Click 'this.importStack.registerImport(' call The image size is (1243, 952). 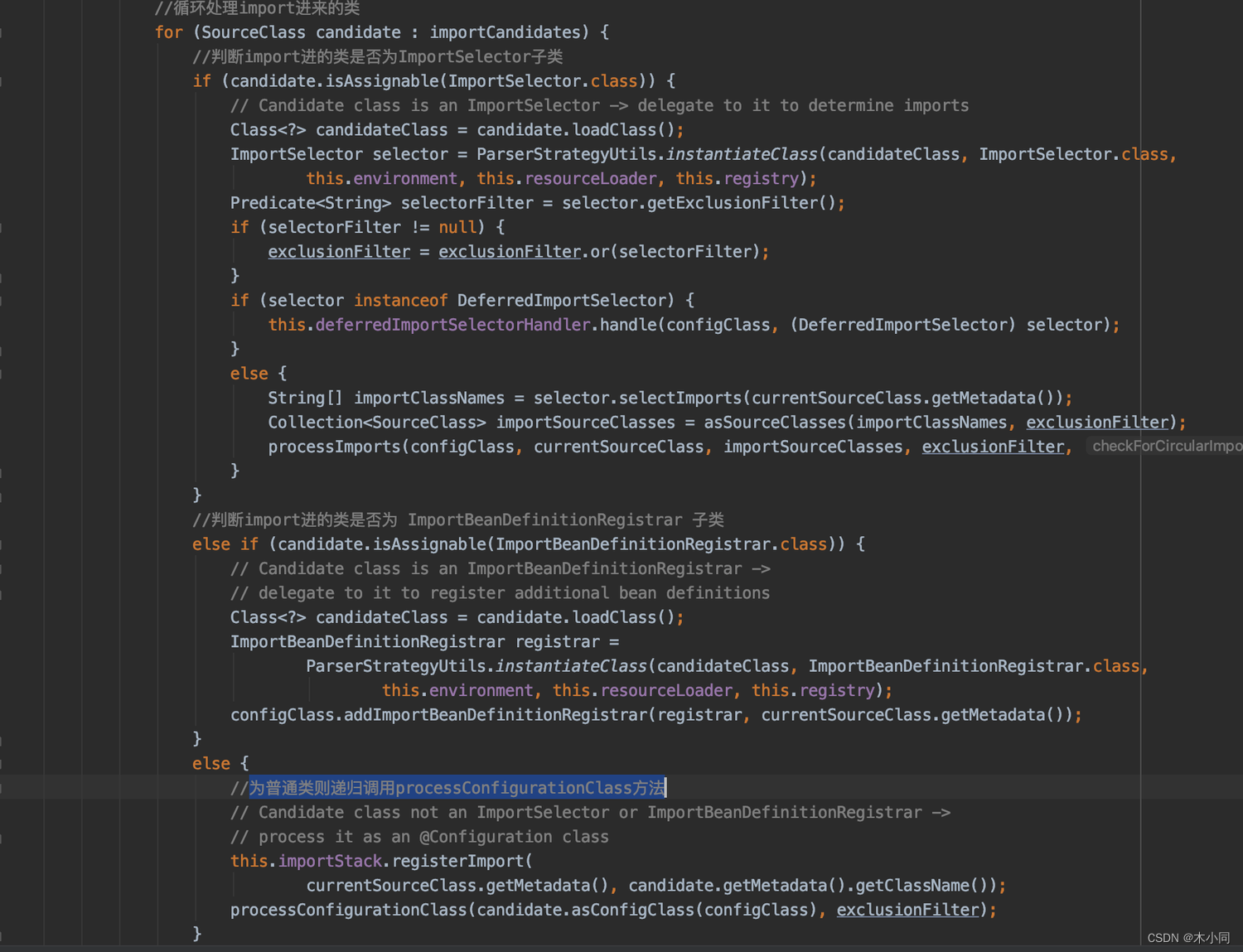[381, 861]
